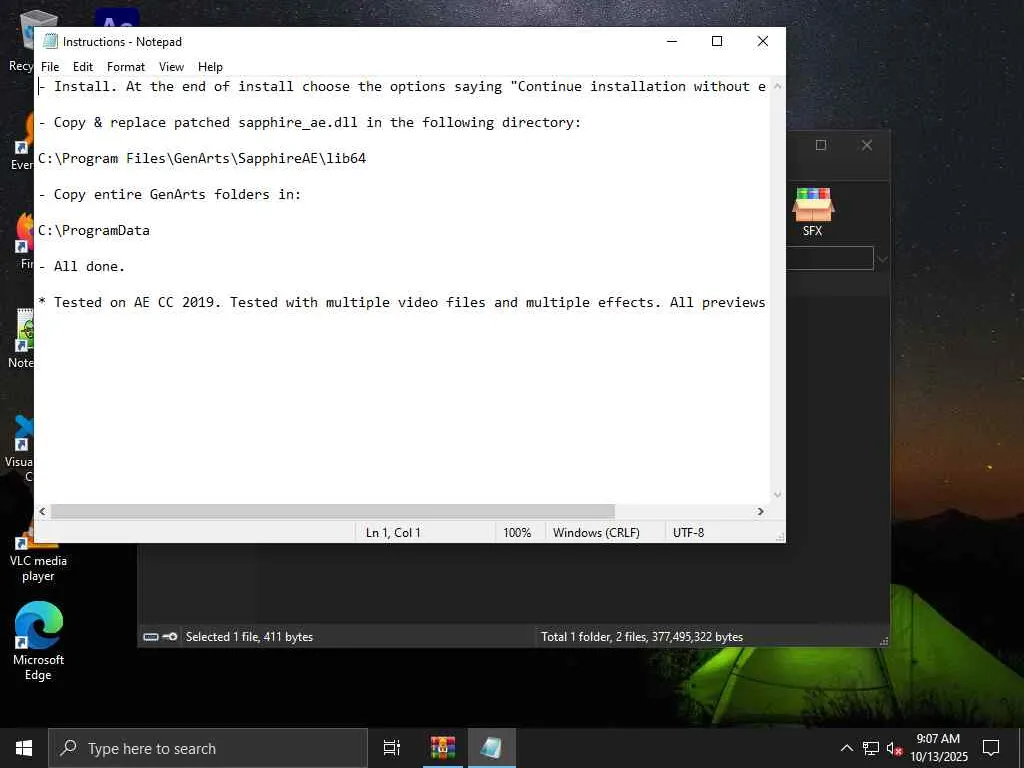This screenshot has width=1024, height=768.
Task: Click the address path field in WinRAR window
Action: (x=830, y=259)
